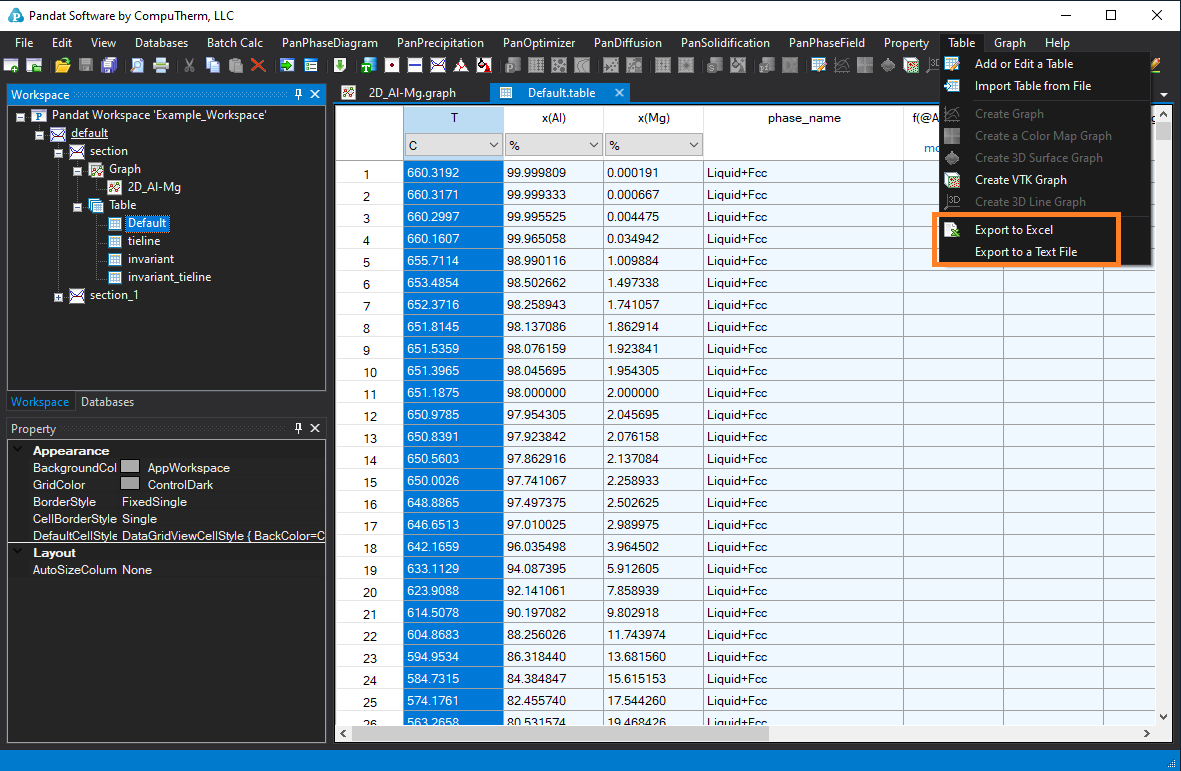Switch to the Databases panel tab
The width and height of the screenshot is (1181, 771).
pos(107,402)
